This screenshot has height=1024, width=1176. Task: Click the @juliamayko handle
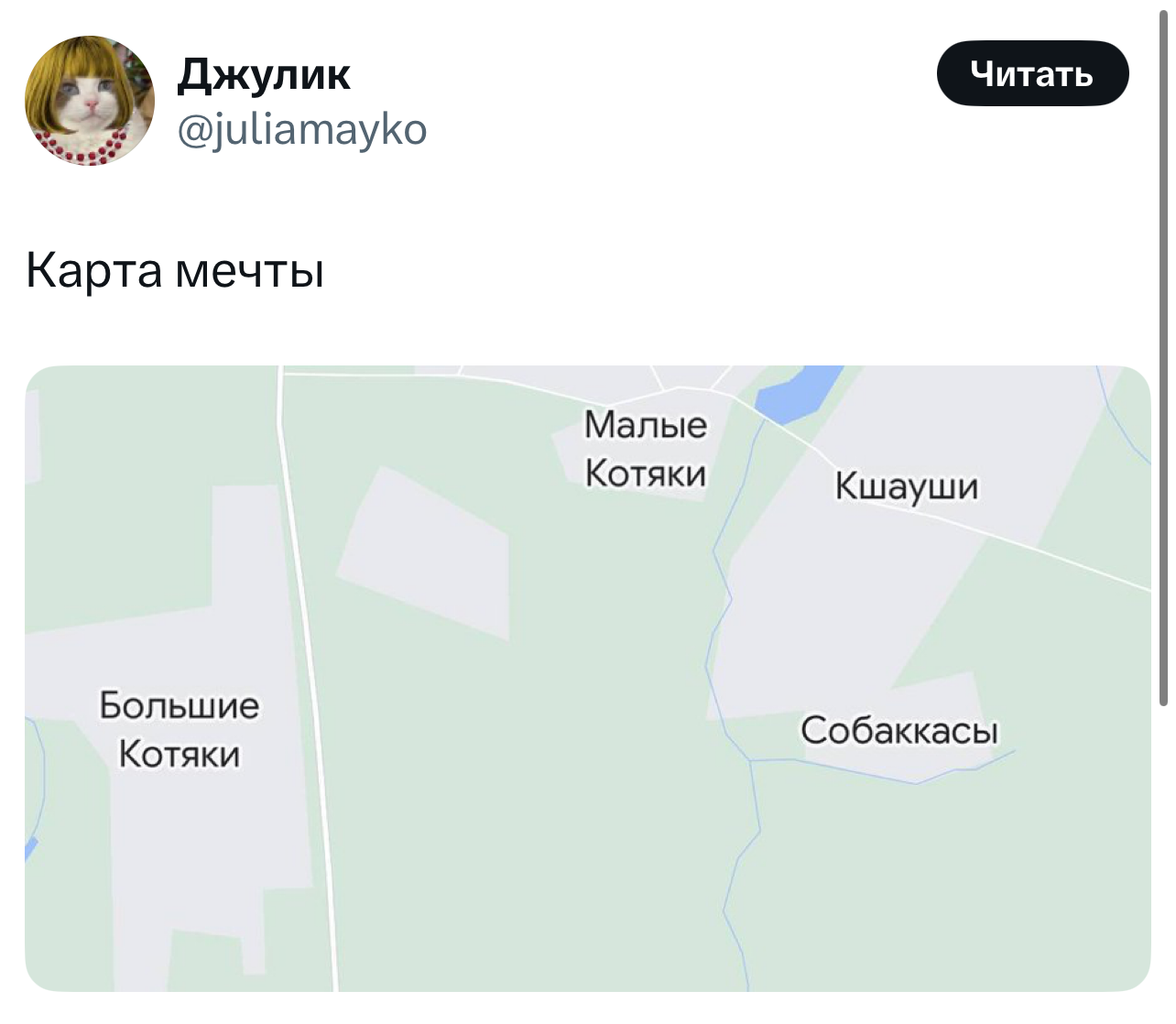point(301,129)
